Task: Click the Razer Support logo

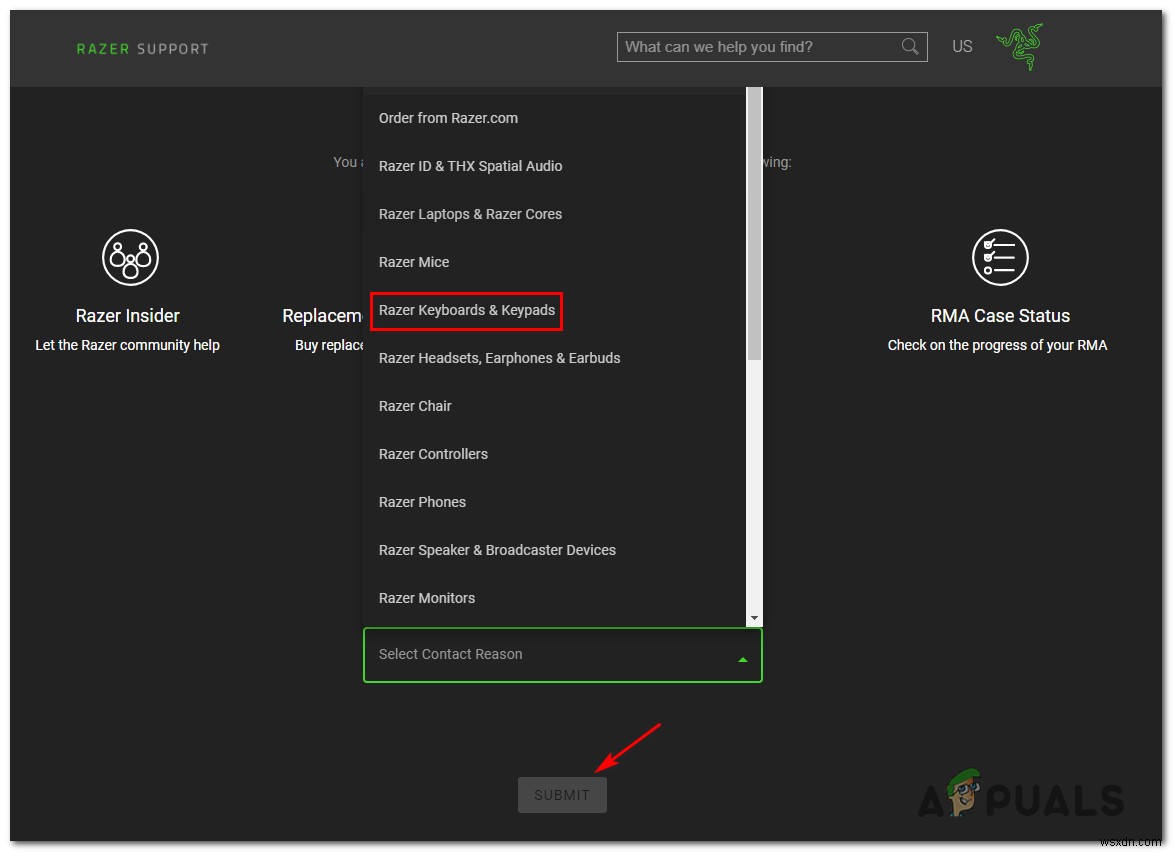Action: click(141, 48)
